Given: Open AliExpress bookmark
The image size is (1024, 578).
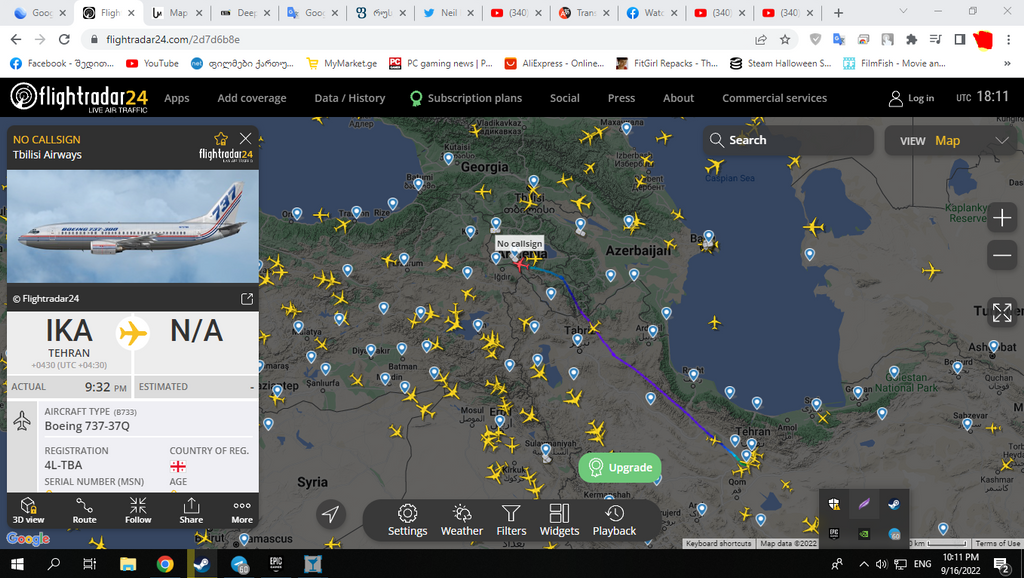Looking at the screenshot, I should pyautogui.click(x=554, y=63).
